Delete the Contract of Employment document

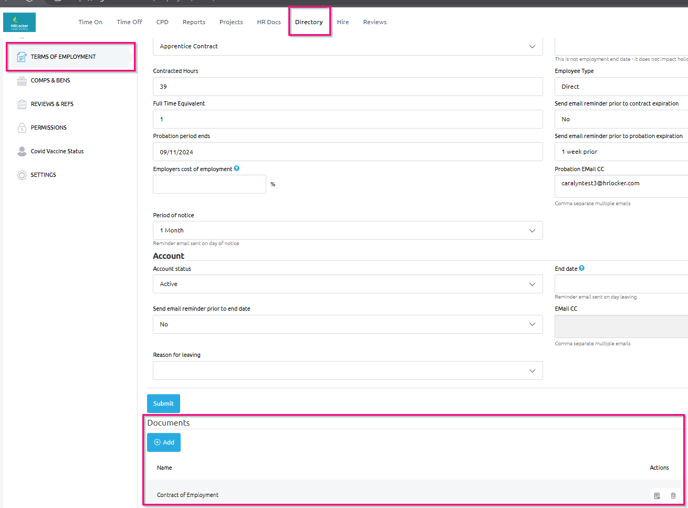[673, 496]
